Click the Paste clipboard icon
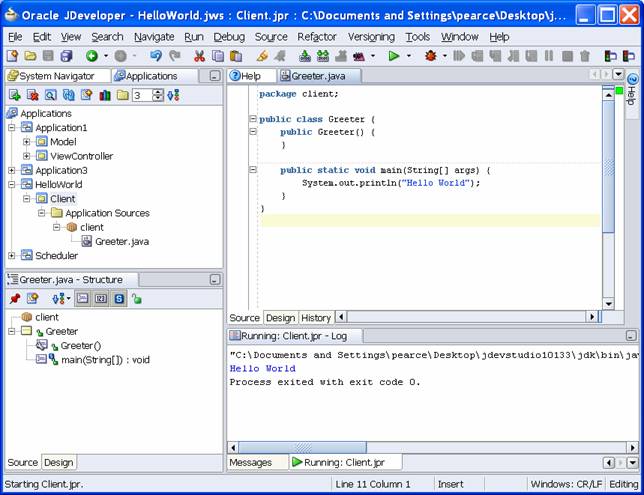644x495 pixels. point(236,55)
